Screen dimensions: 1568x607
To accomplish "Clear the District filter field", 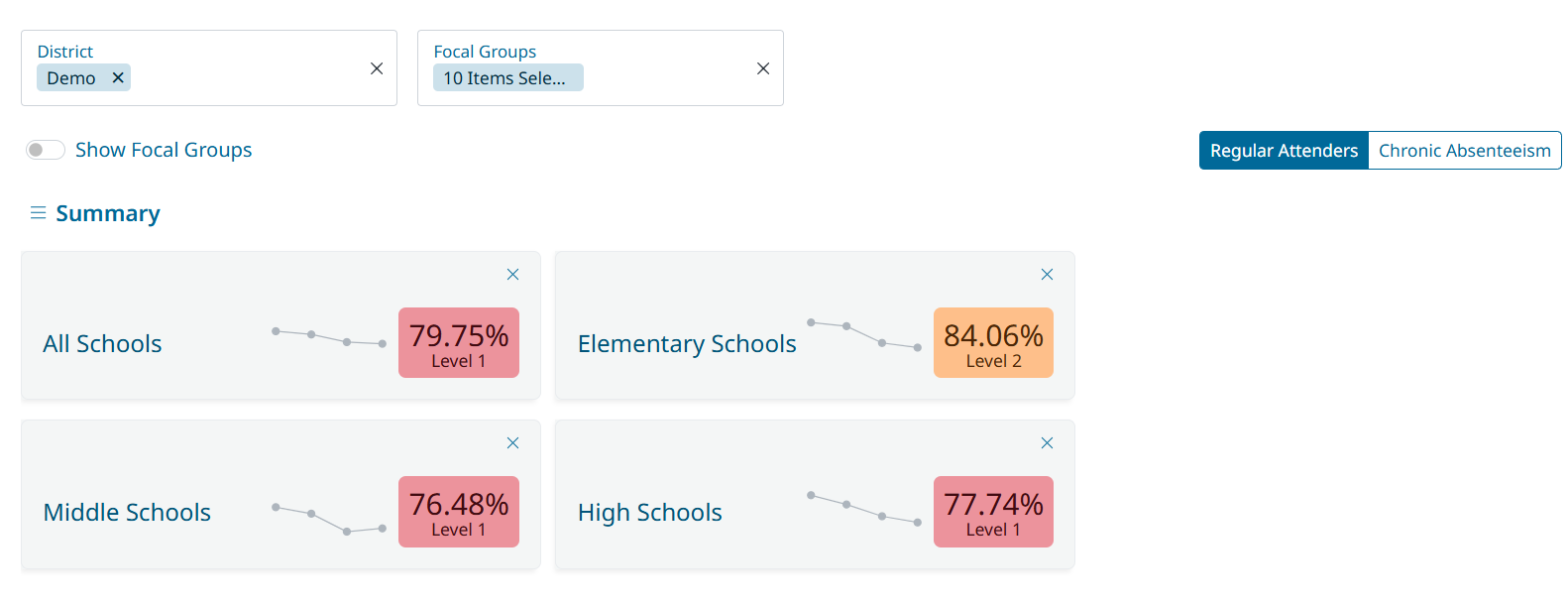I will click(x=377, y=68).
